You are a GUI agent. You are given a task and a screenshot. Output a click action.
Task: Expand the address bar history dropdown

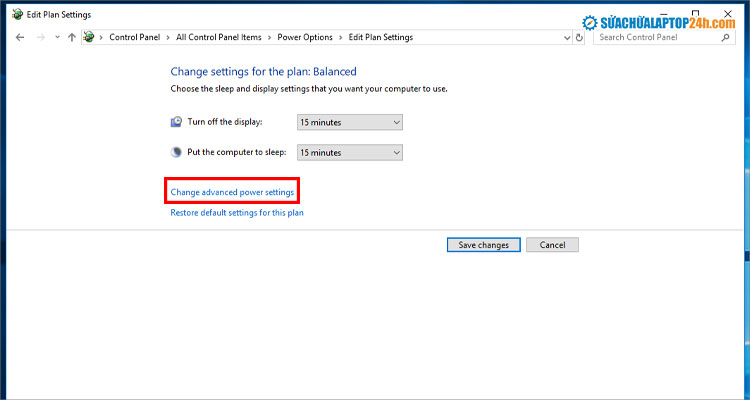pyautogui.click(x=566, y=37)
